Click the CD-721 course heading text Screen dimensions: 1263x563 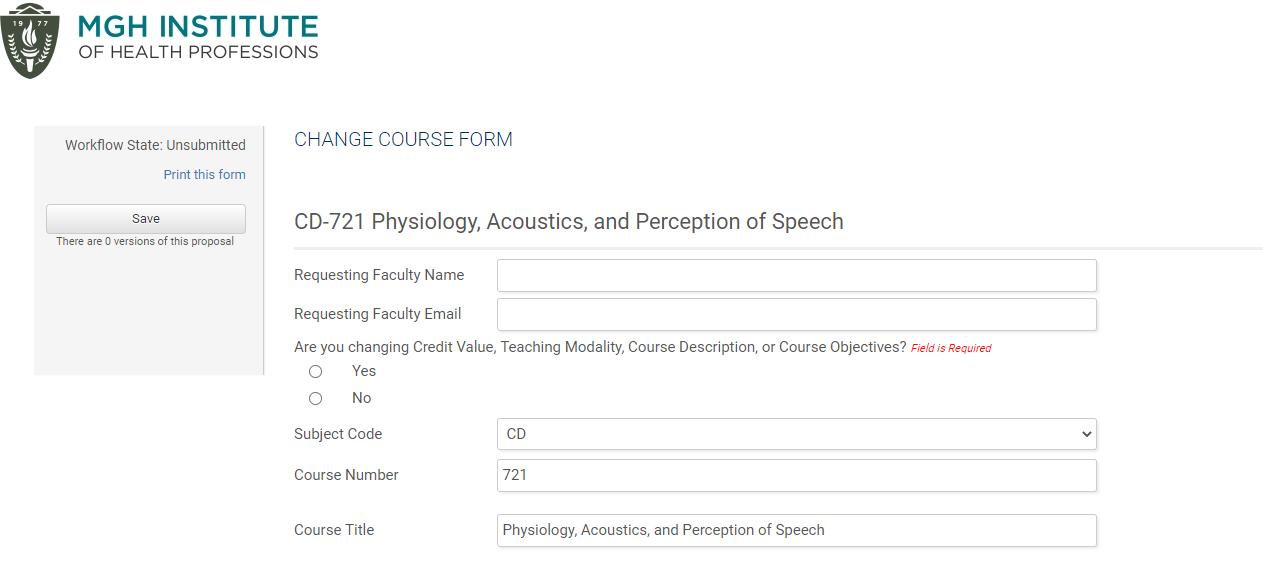click(x=568, y=221)
